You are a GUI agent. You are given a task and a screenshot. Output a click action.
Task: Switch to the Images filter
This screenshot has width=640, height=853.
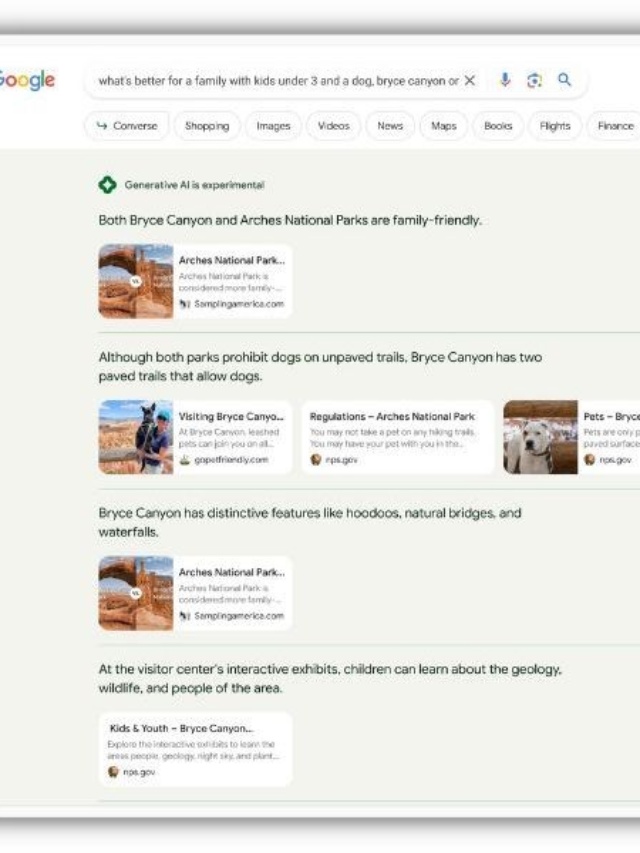coord(273,126)
